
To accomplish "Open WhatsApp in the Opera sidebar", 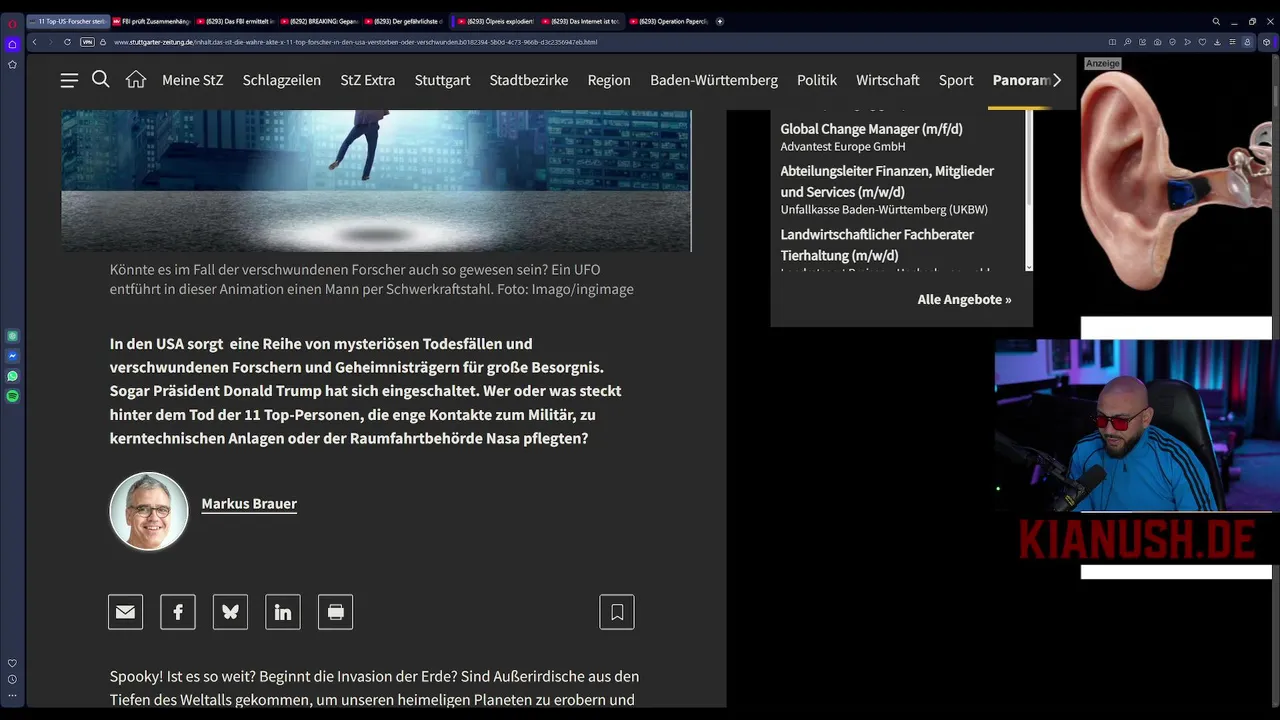I will 12,376.
